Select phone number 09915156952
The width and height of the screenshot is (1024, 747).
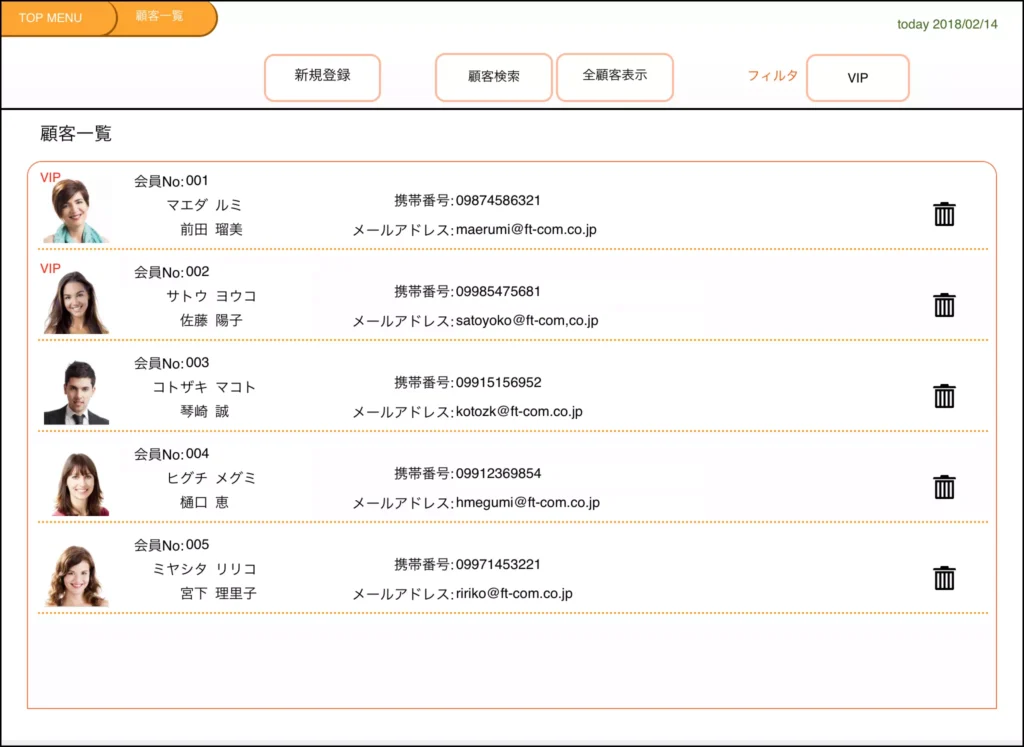pyautogui.click(x=498, y=382)
